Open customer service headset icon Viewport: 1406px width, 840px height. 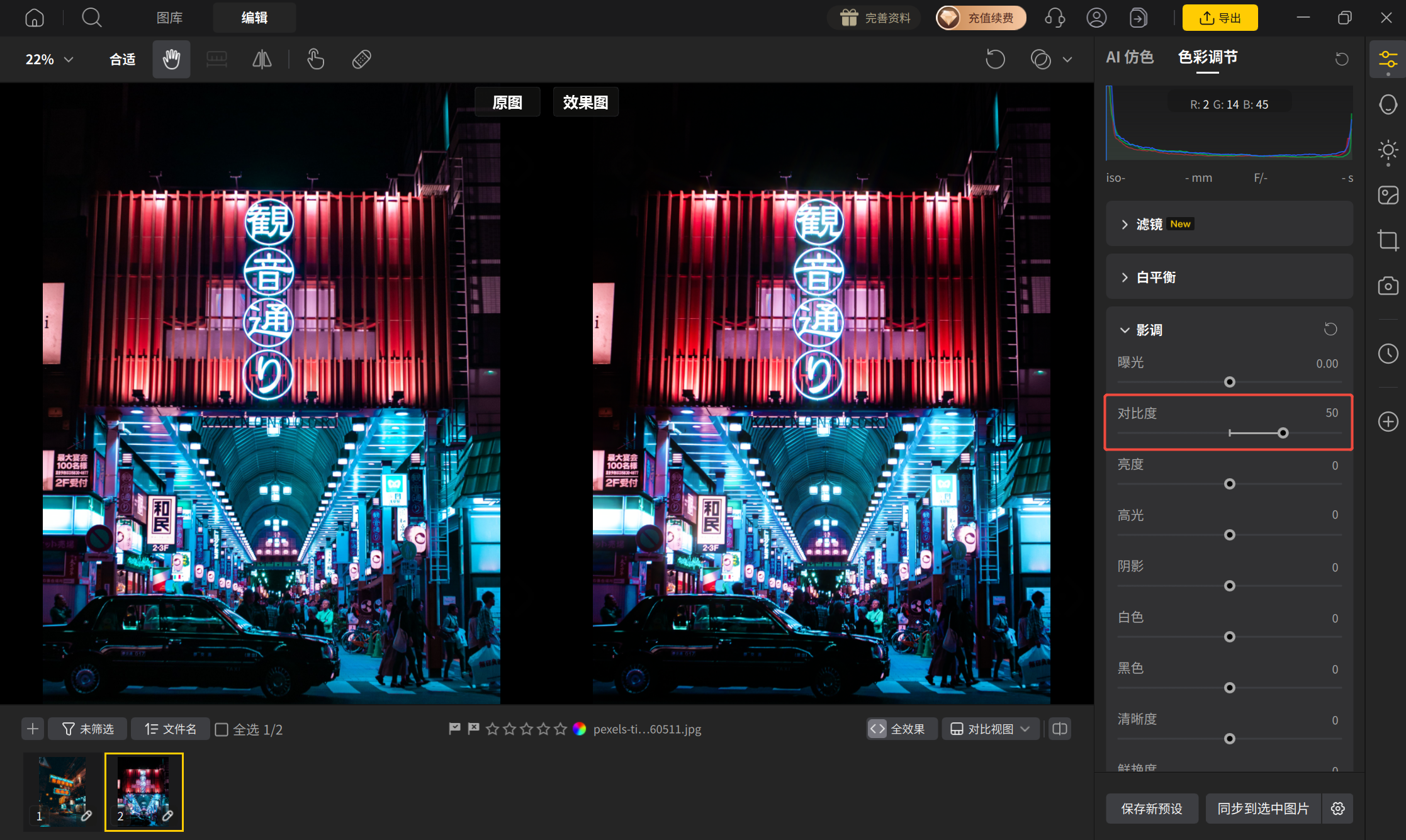pos(1055,18)
